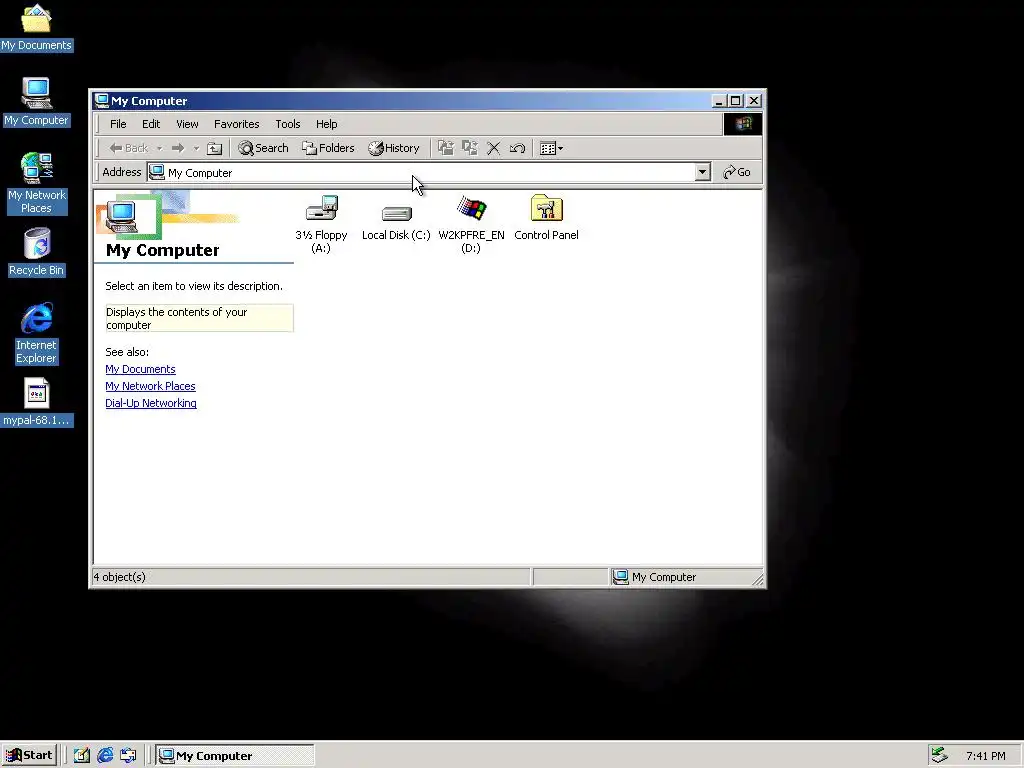The height and width of the screenshot is (768, 1024).
Task: Click the My Computer taskbar button
Action: click(x=235, y=756)
